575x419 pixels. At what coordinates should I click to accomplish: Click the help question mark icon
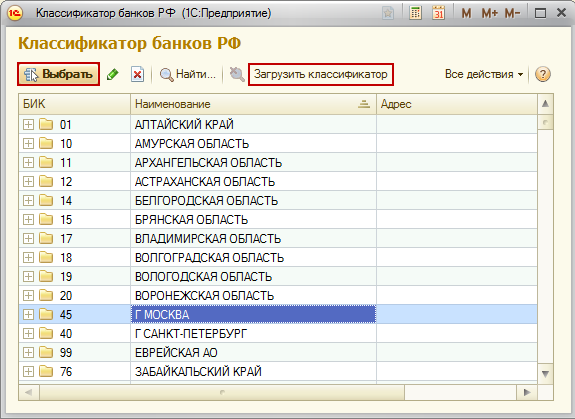point(543,74)
